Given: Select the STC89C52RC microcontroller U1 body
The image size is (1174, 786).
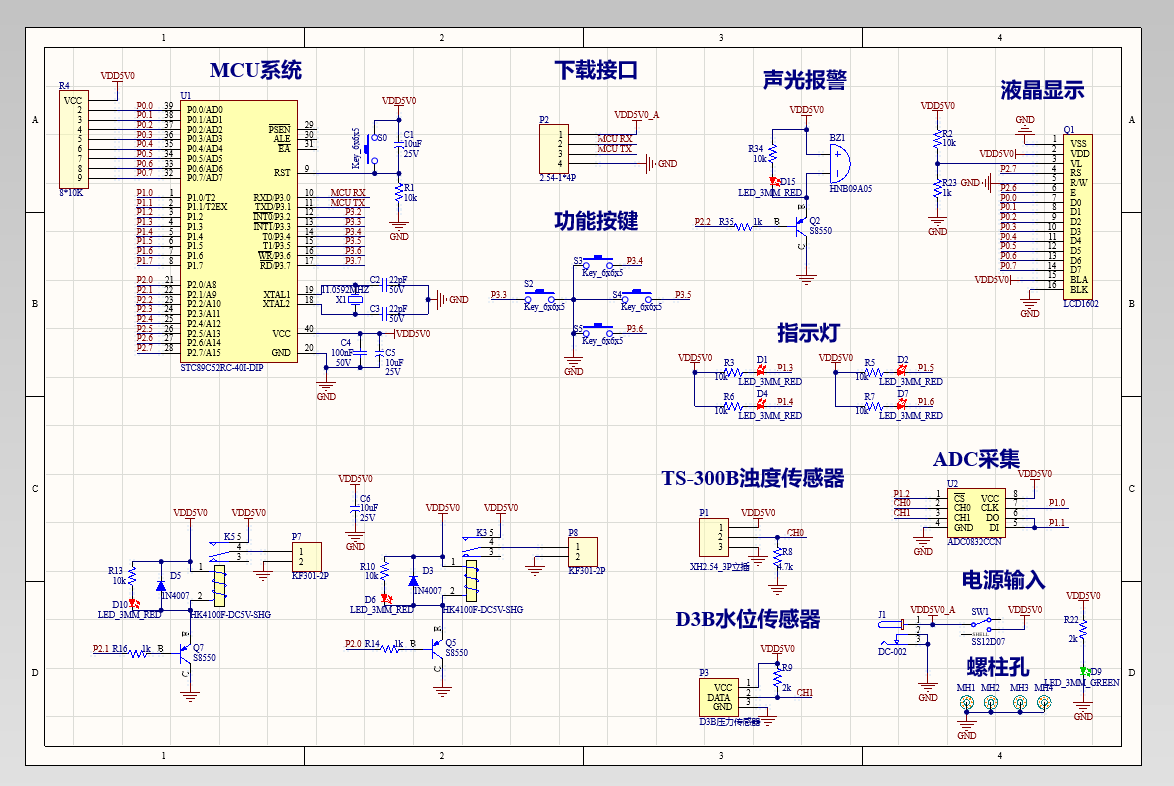Looking at the screenshot, I should click(x=240, y=231).
